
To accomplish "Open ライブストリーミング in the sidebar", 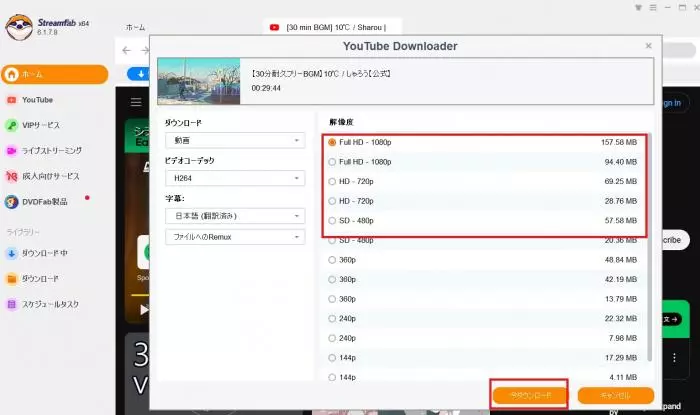I will (52, 151).
